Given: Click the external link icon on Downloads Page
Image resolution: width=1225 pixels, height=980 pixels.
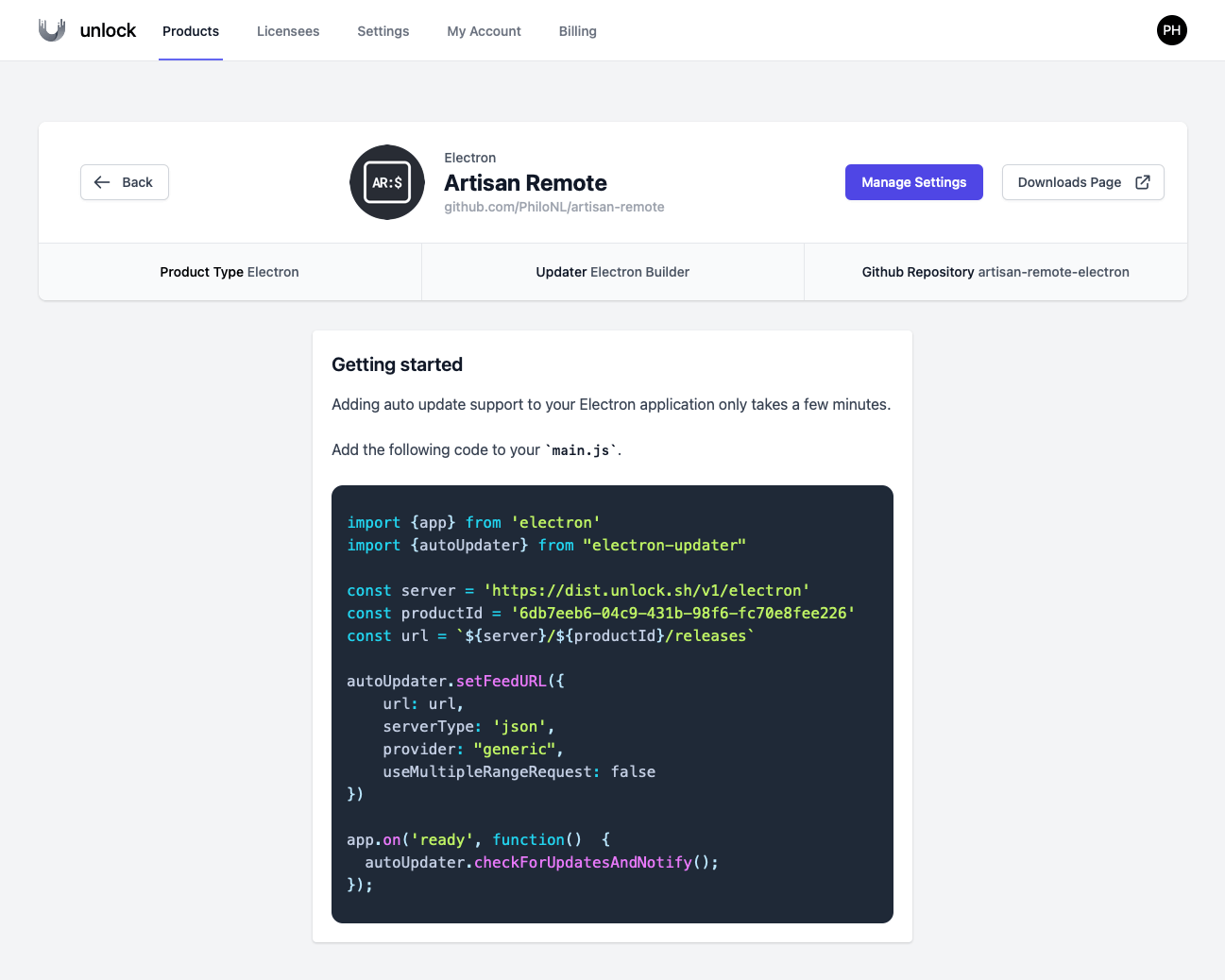Looking at the screenshot, I should click(1142, 182).
